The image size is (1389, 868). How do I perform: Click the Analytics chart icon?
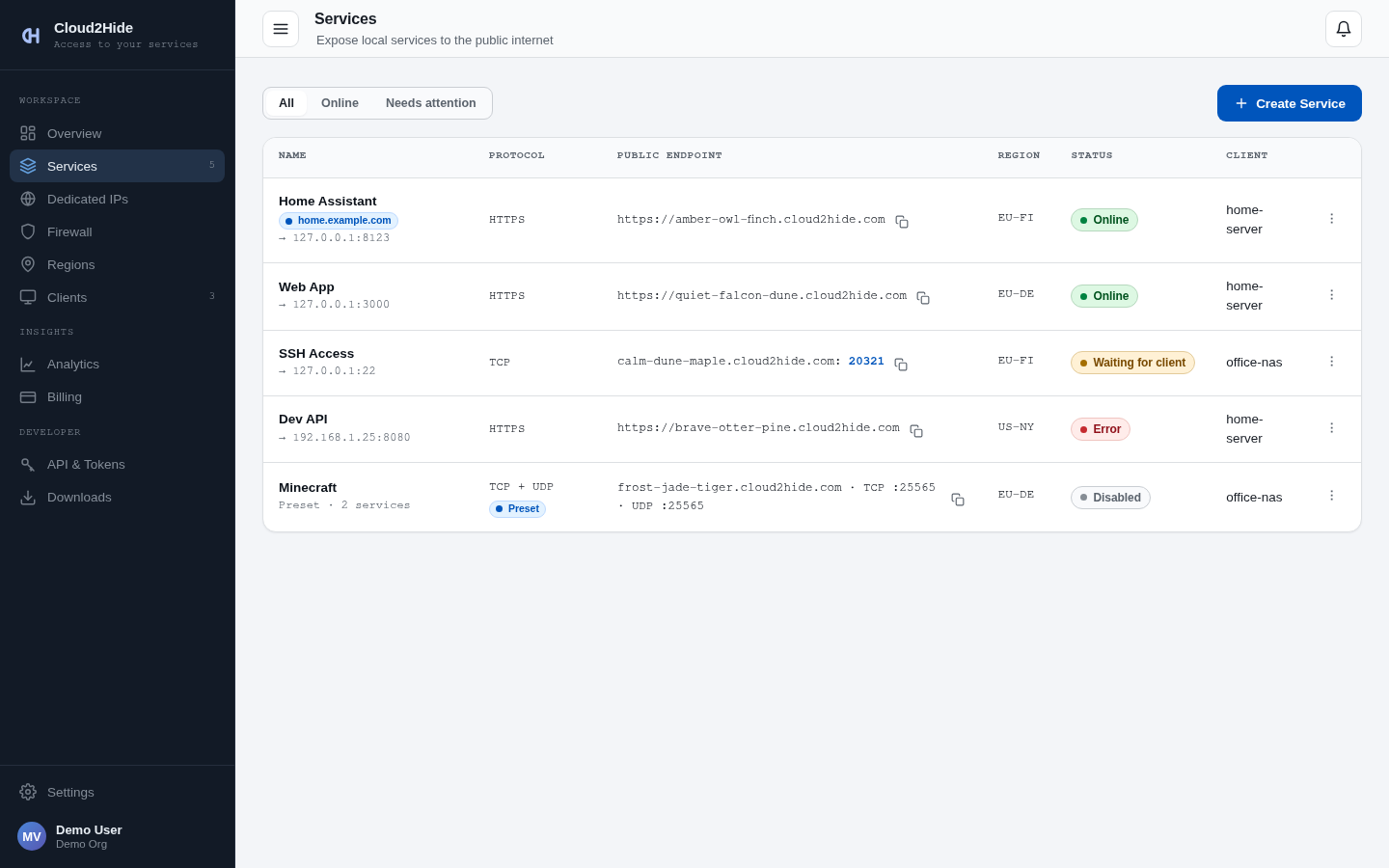click(28, 364)
